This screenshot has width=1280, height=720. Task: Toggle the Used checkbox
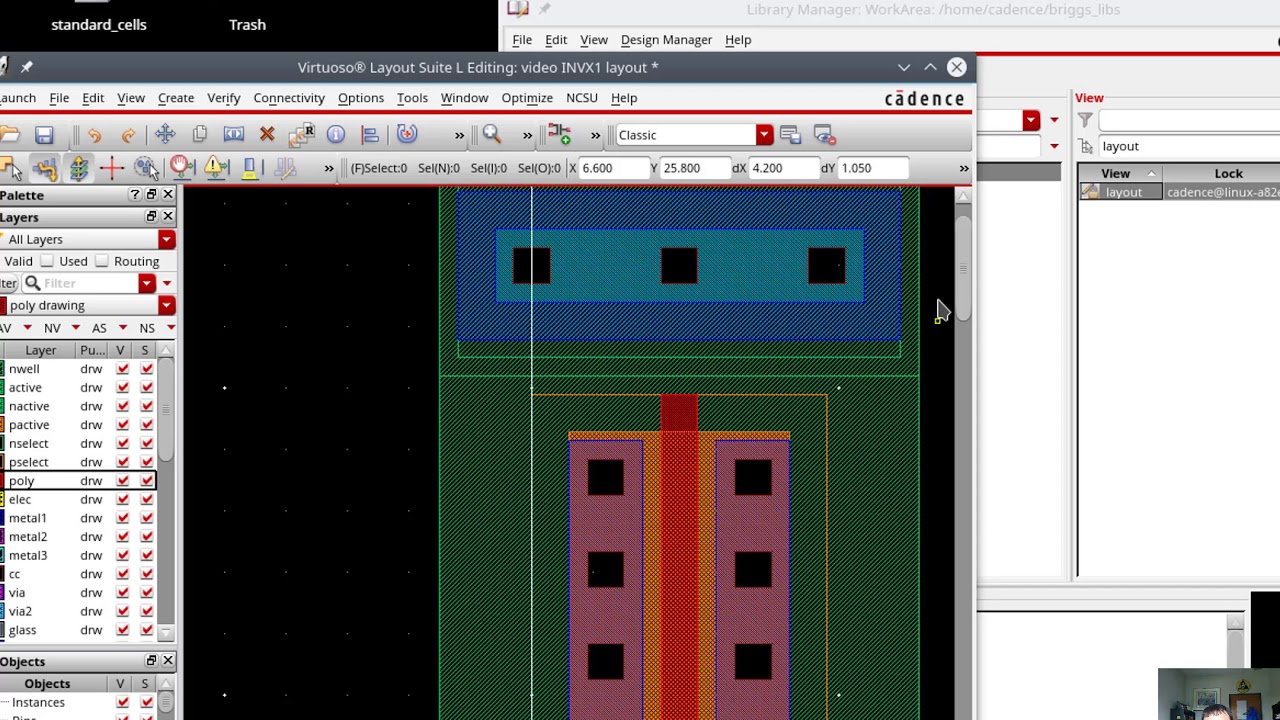tap(47, 261)
